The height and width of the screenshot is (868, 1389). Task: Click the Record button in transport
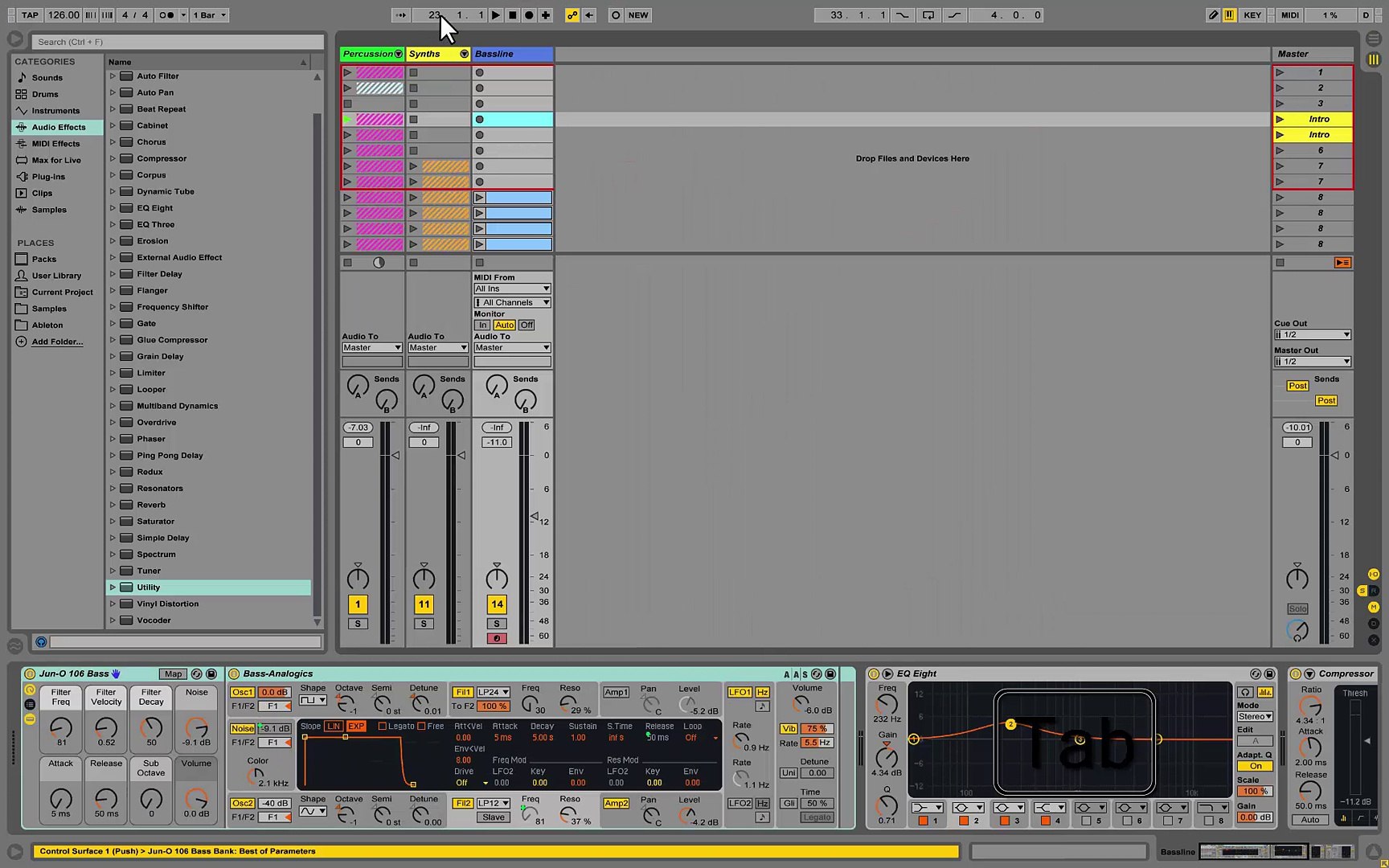click(529, 15)
